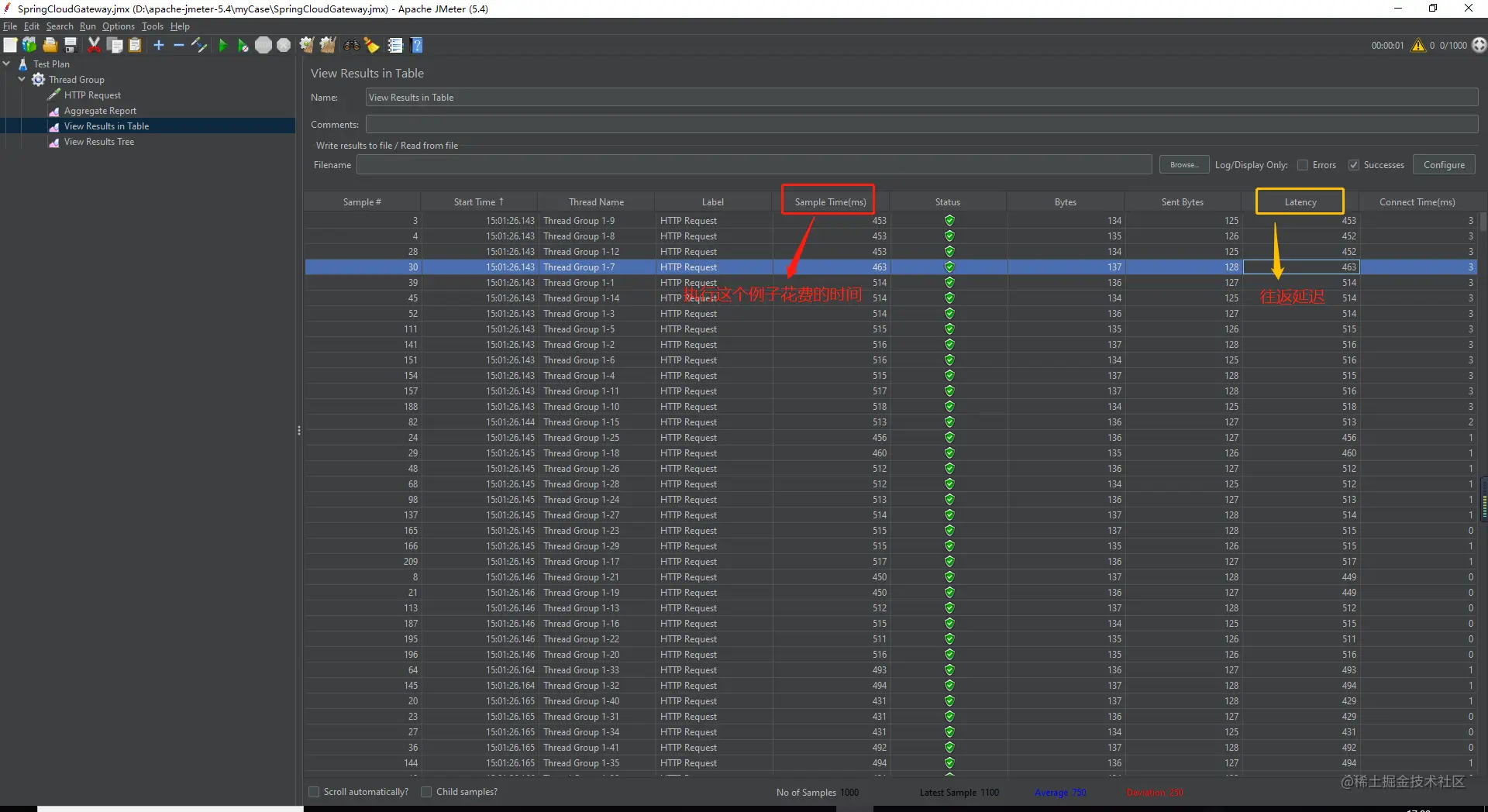Viewport: 1488px width, 812px height.
Task: Click the Configure button
Action: [x=1444, y=165]
